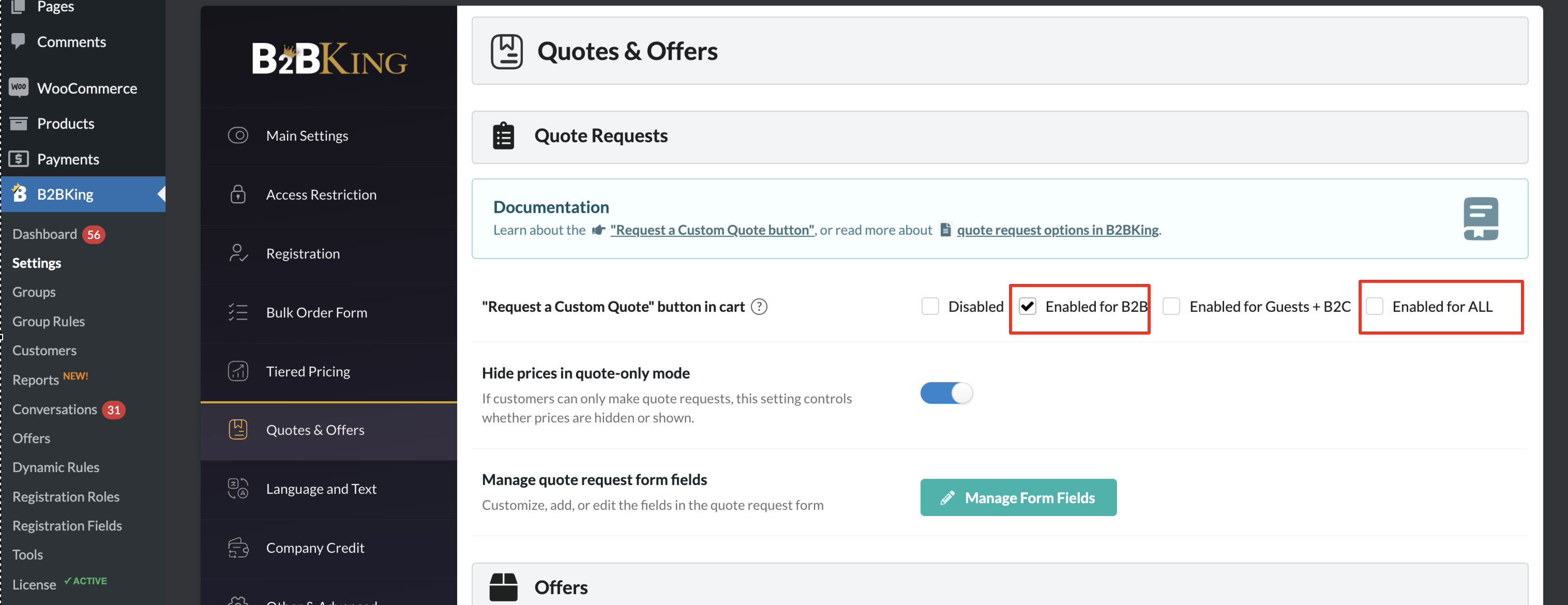Open Language and Text tab
1568x605 pixels.
(x=329, y=489)
